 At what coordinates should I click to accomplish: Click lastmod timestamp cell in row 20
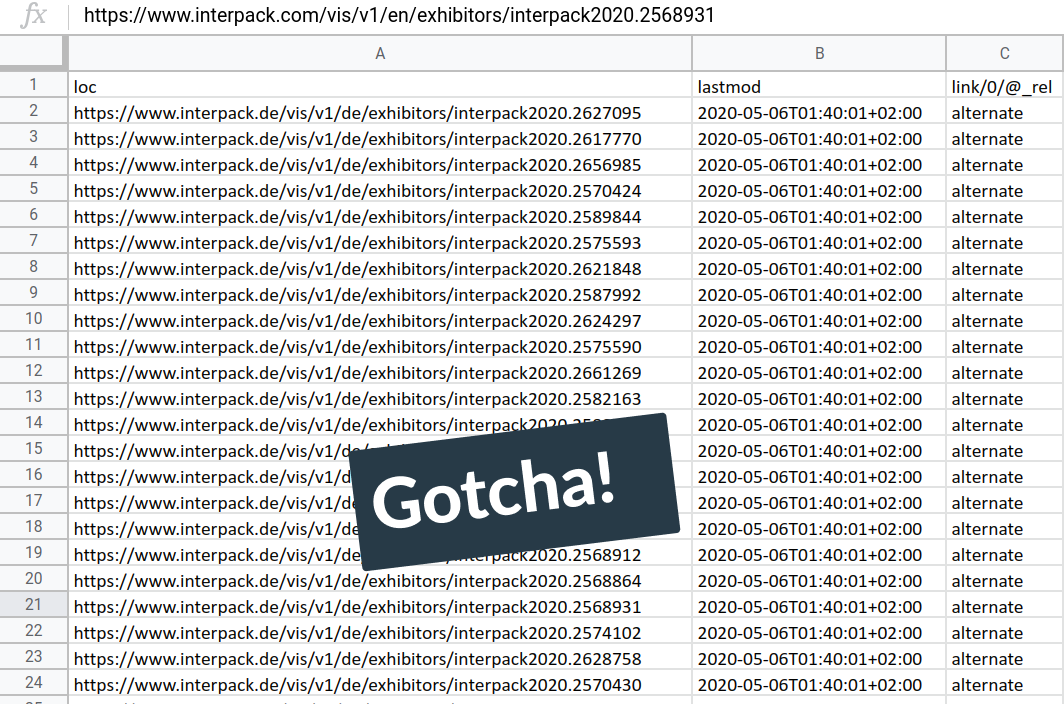click(x=819, y=581)
